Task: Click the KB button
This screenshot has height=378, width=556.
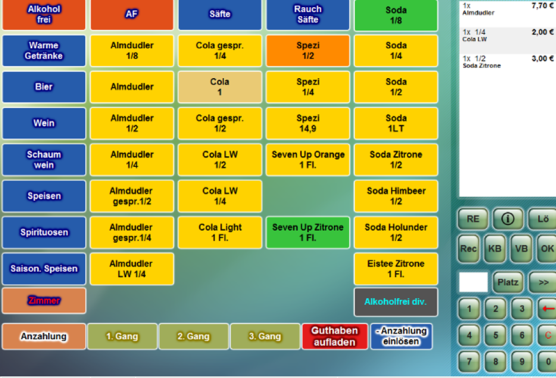Action: 495,249
